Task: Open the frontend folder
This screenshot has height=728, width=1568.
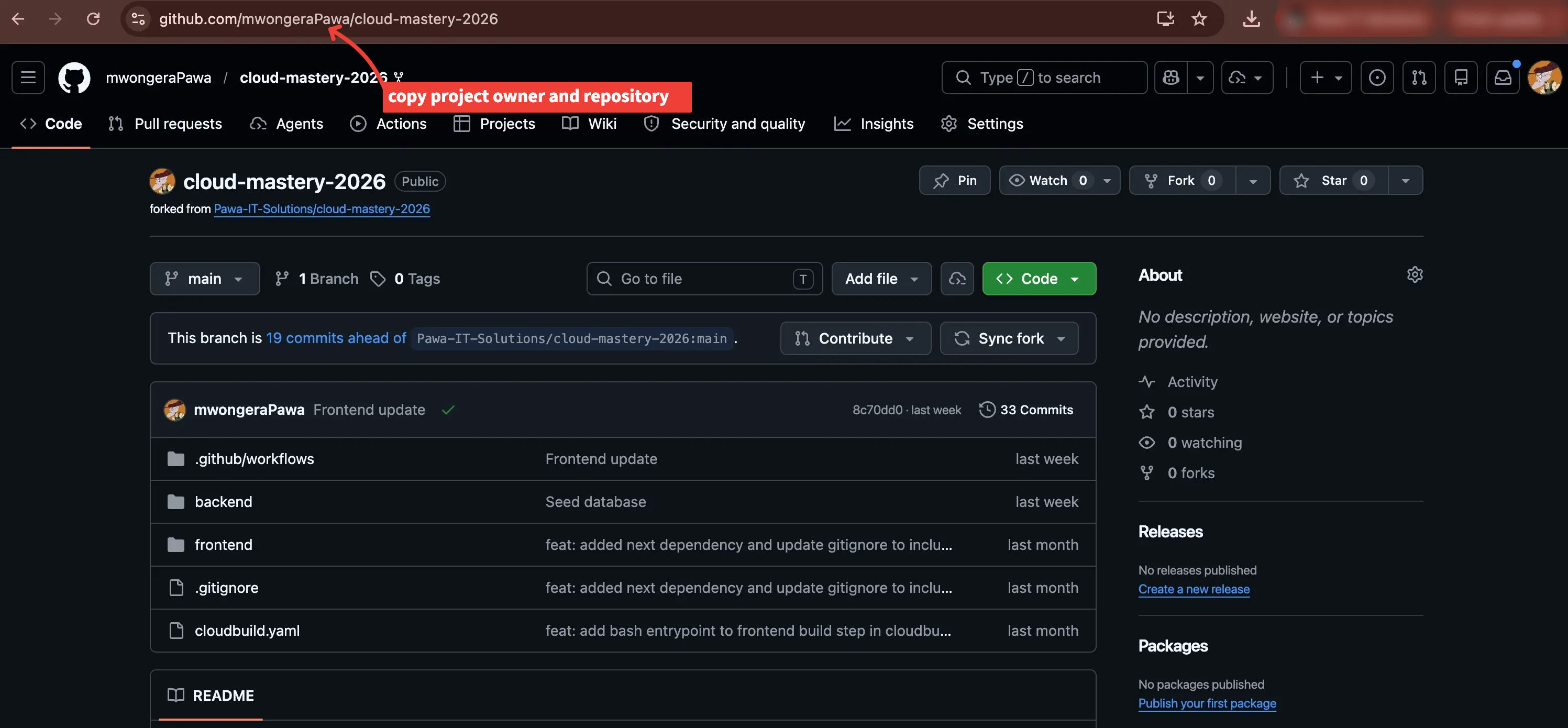Action: coord(224,545)
